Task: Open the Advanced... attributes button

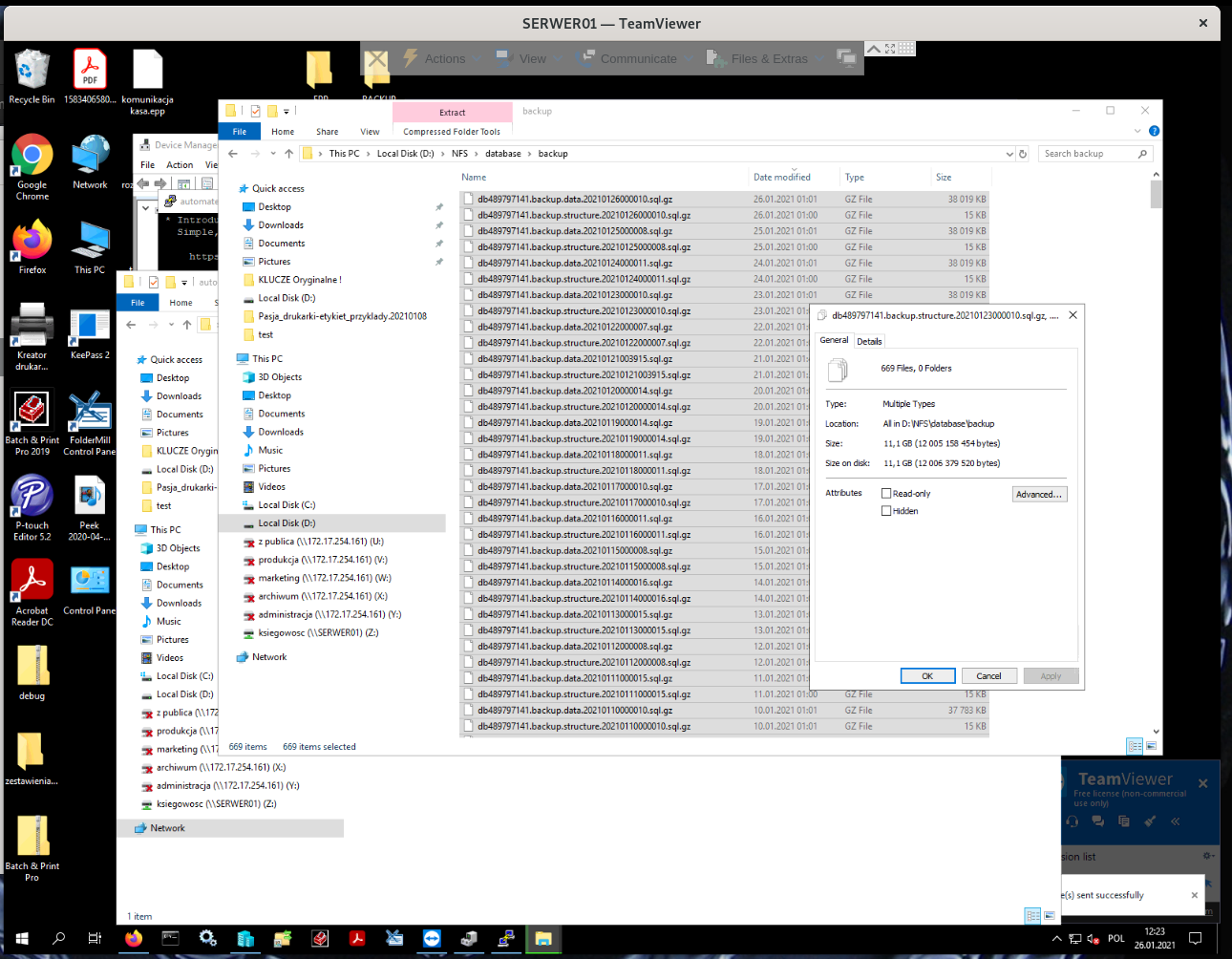Action: 1039,494
